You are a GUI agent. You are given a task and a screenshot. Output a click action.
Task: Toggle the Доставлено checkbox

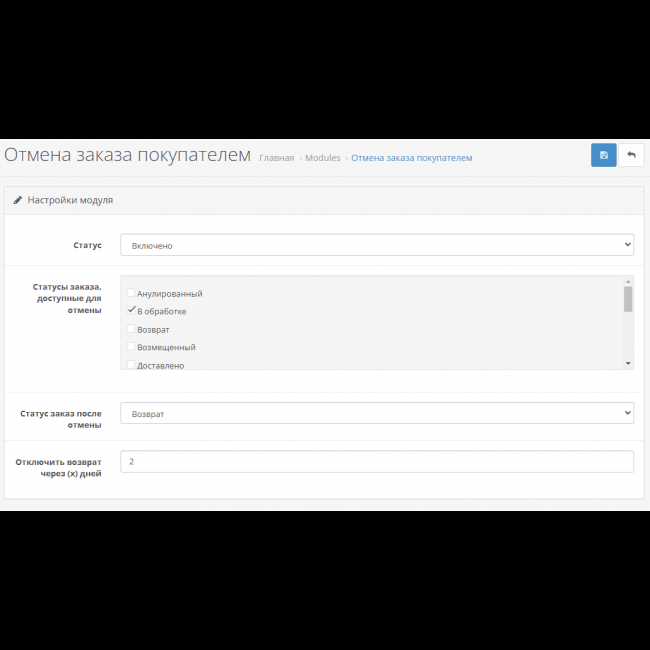pyautogui.click(x=131, y=365)
